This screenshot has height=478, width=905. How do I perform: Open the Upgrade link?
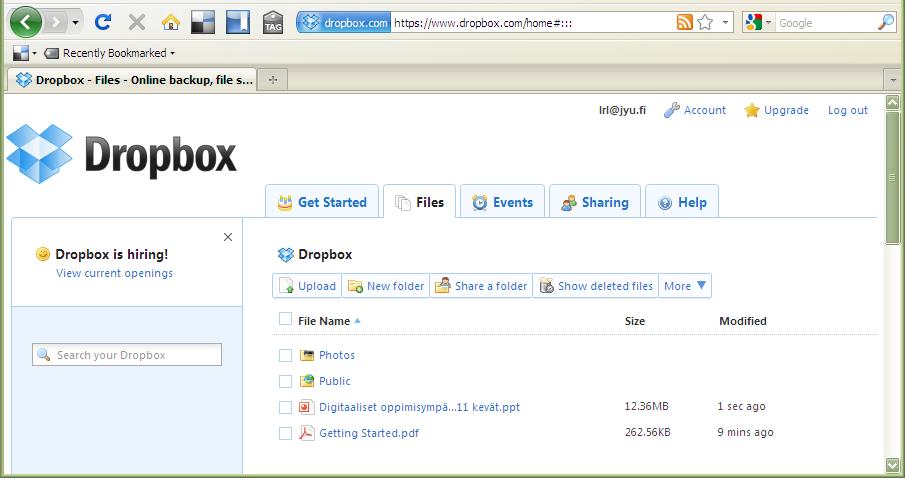tap(786, 110)
